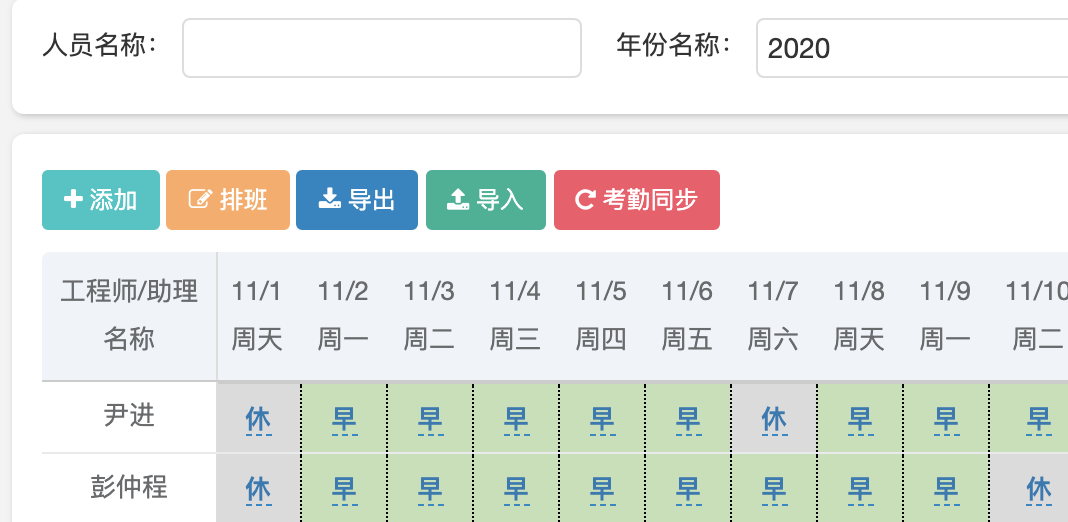Click 彭仲程's 休 shift on 11/10
The image size is (1068, 522).
point(1039,489)
